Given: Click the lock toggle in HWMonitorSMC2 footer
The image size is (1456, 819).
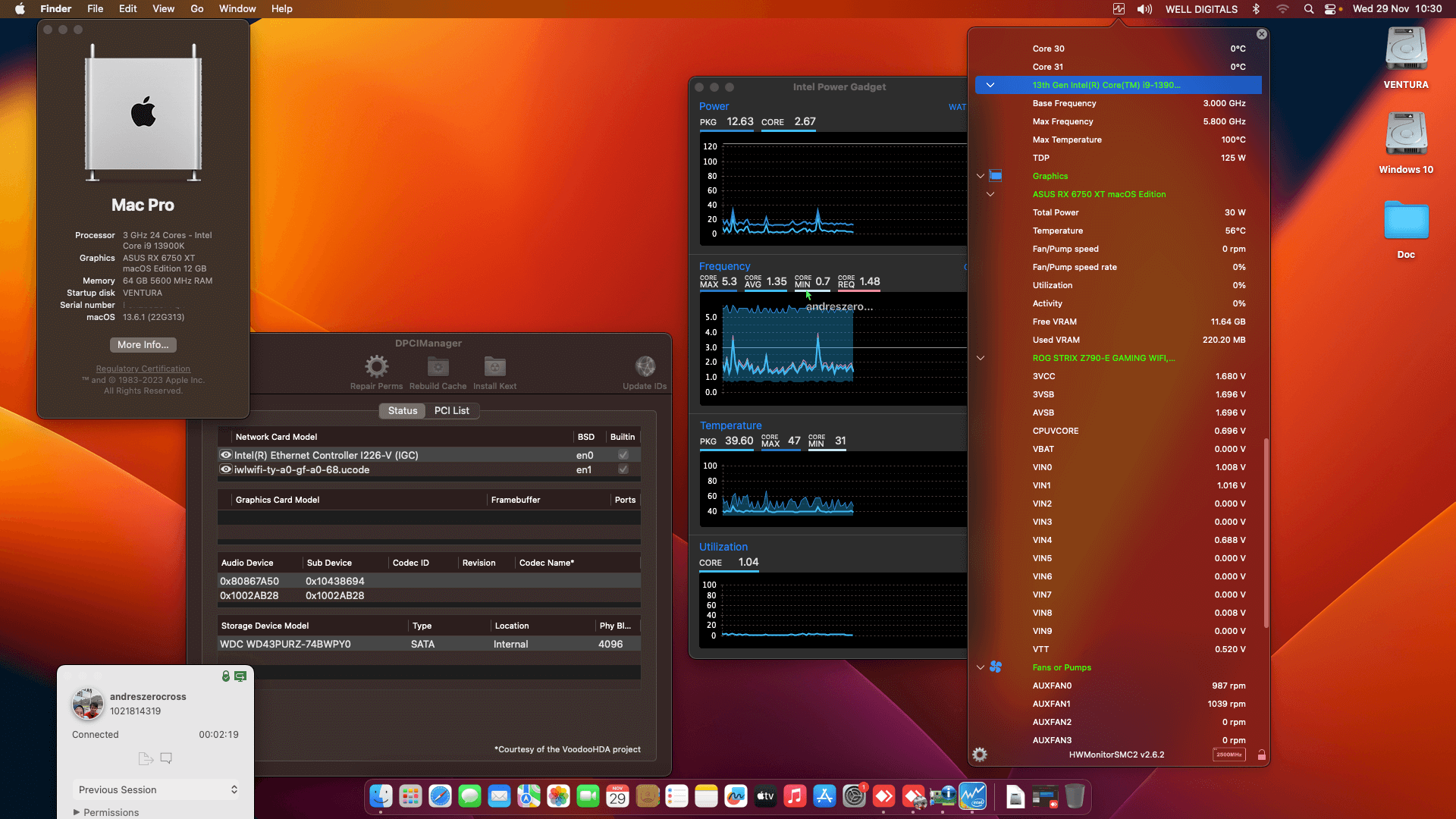Looking at the screenshot, I should (1262, 755).
